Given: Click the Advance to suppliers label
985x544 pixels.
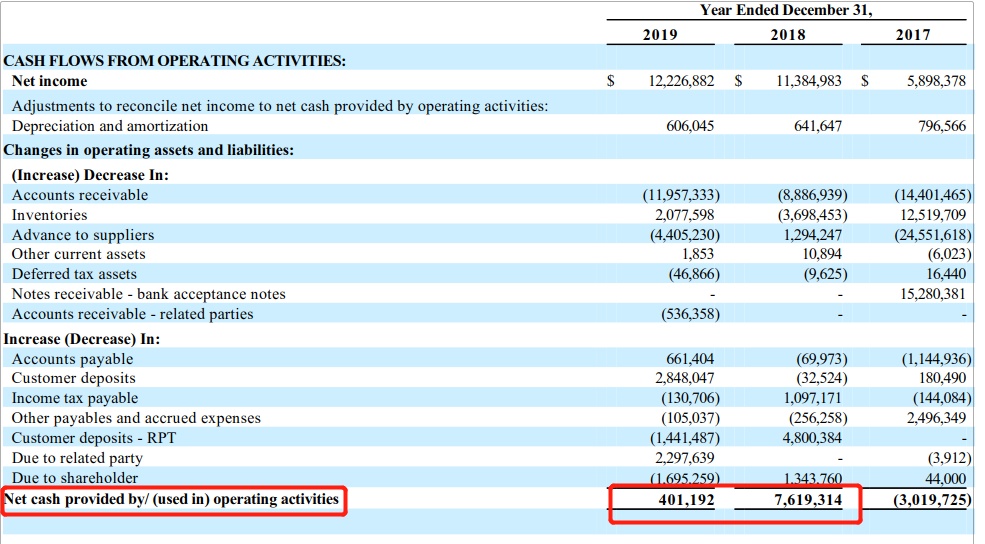Looking at the screenshot, I should [83, 235].
